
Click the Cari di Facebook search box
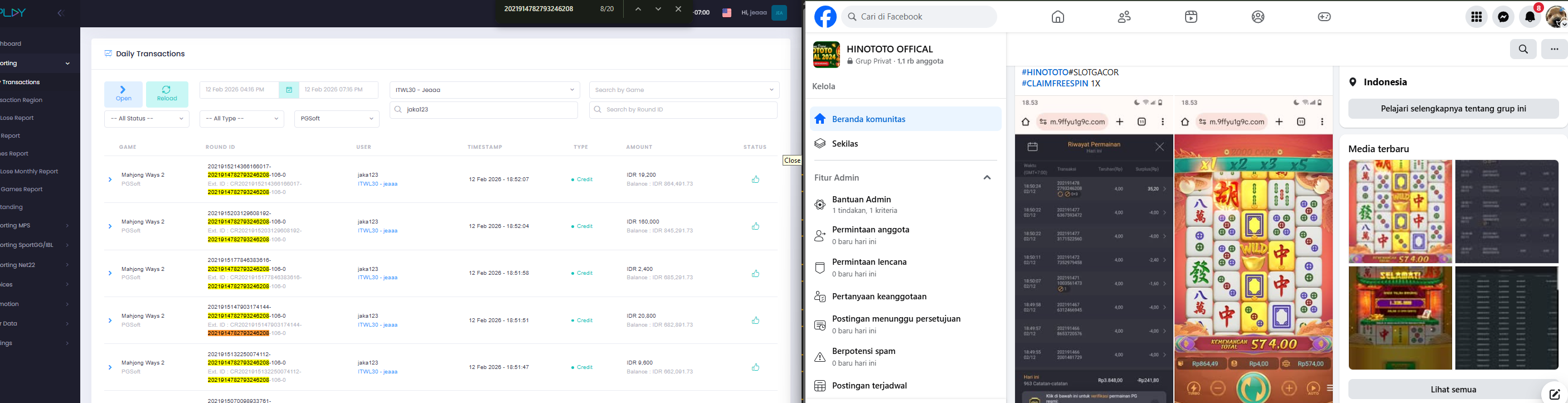(x=919, y=17)
